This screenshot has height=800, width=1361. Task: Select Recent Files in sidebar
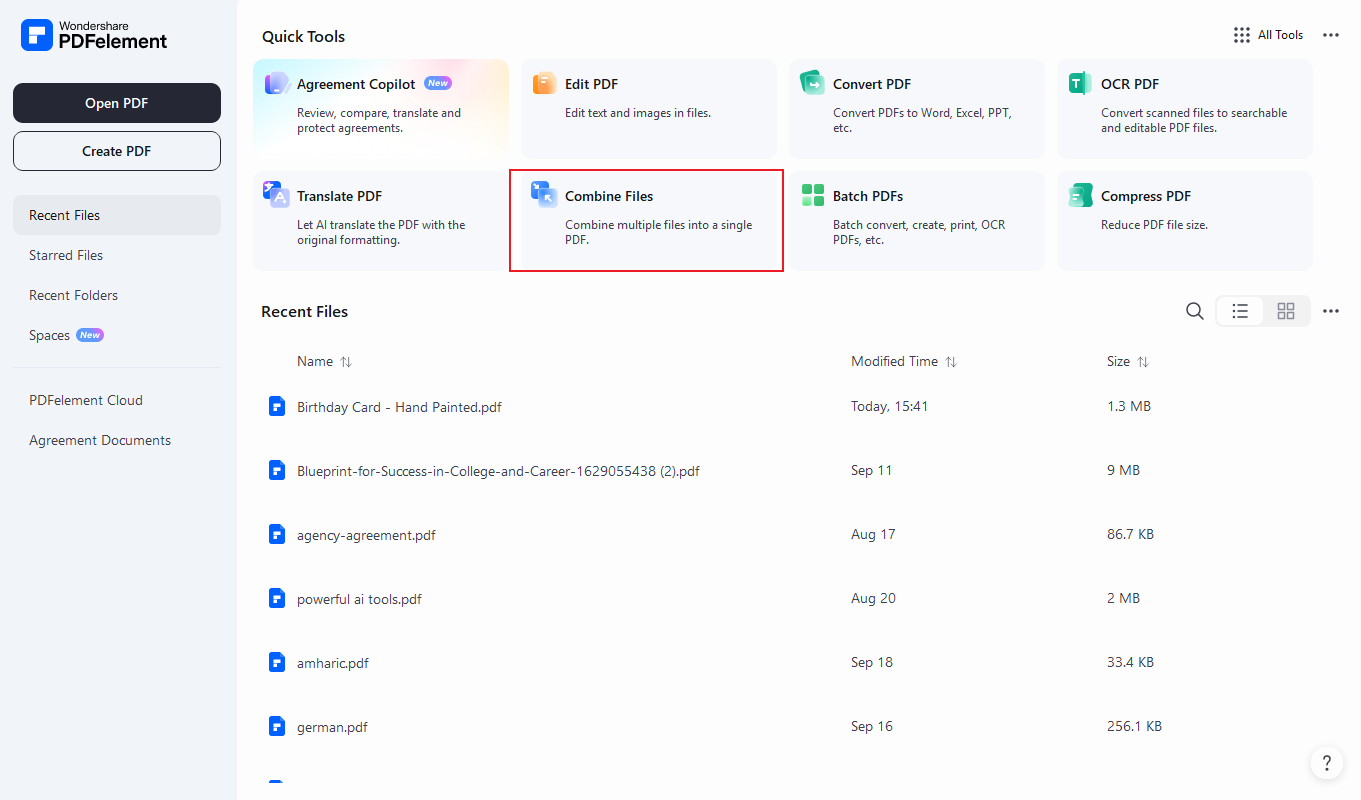pyautogui.click(x=117, y=215)
